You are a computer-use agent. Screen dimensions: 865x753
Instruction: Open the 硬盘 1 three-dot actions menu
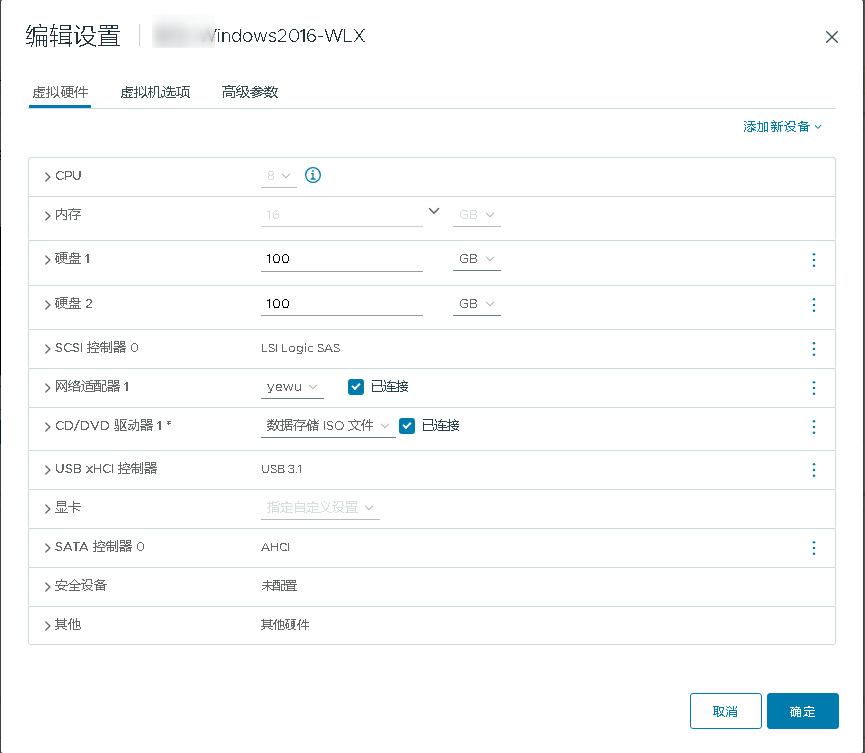coord(813,260)
